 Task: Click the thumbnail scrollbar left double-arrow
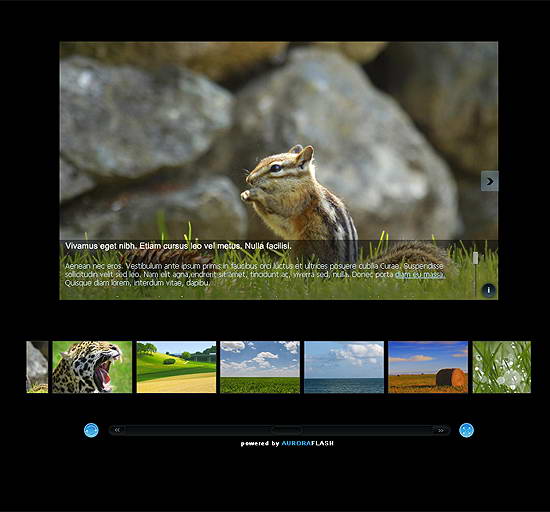coord(118,430)
